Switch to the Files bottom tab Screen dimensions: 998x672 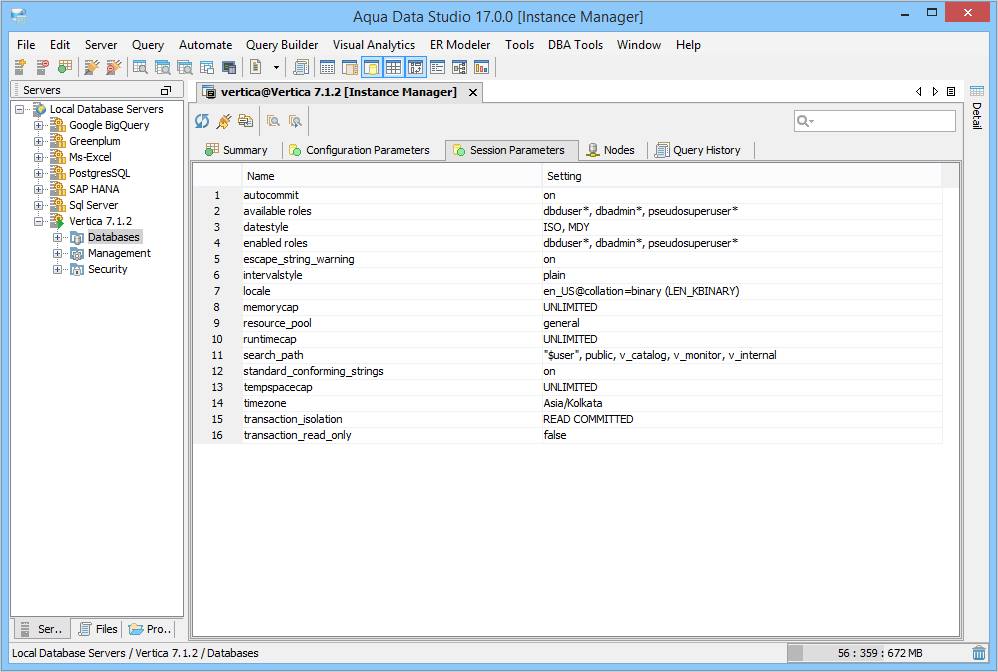[98, 629]
